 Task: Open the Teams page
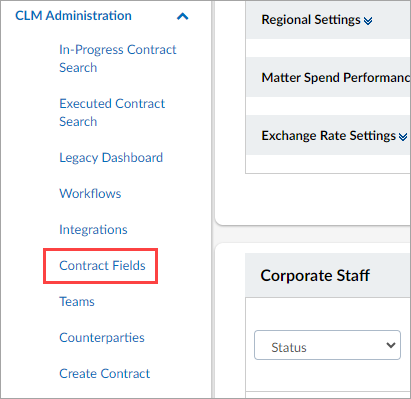[x=77, y=301]
